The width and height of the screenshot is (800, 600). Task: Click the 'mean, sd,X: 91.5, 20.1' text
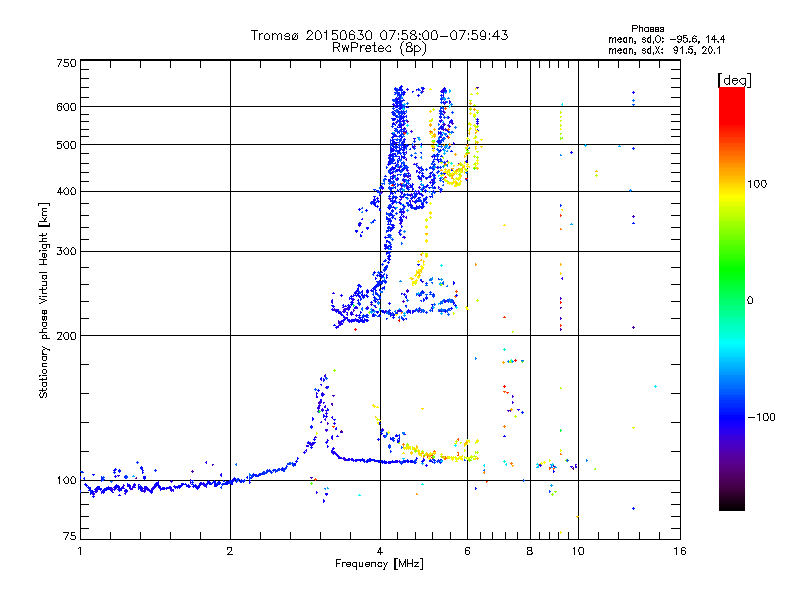click(x=664, y=50)
